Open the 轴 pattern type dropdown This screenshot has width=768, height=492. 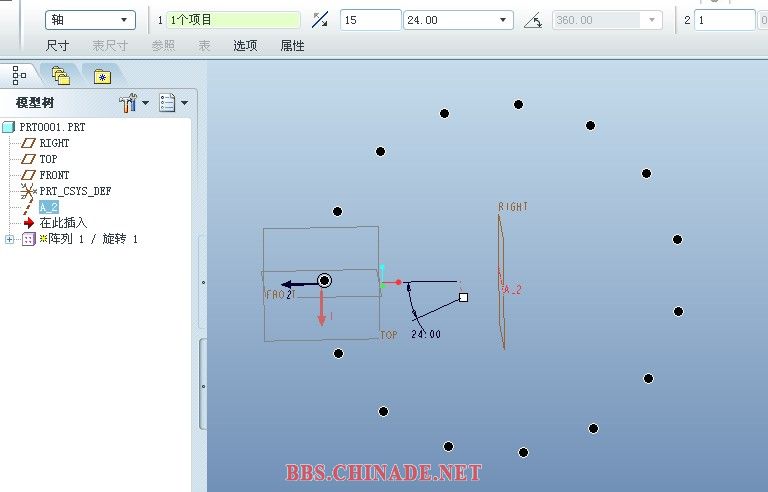coord(90,20)
